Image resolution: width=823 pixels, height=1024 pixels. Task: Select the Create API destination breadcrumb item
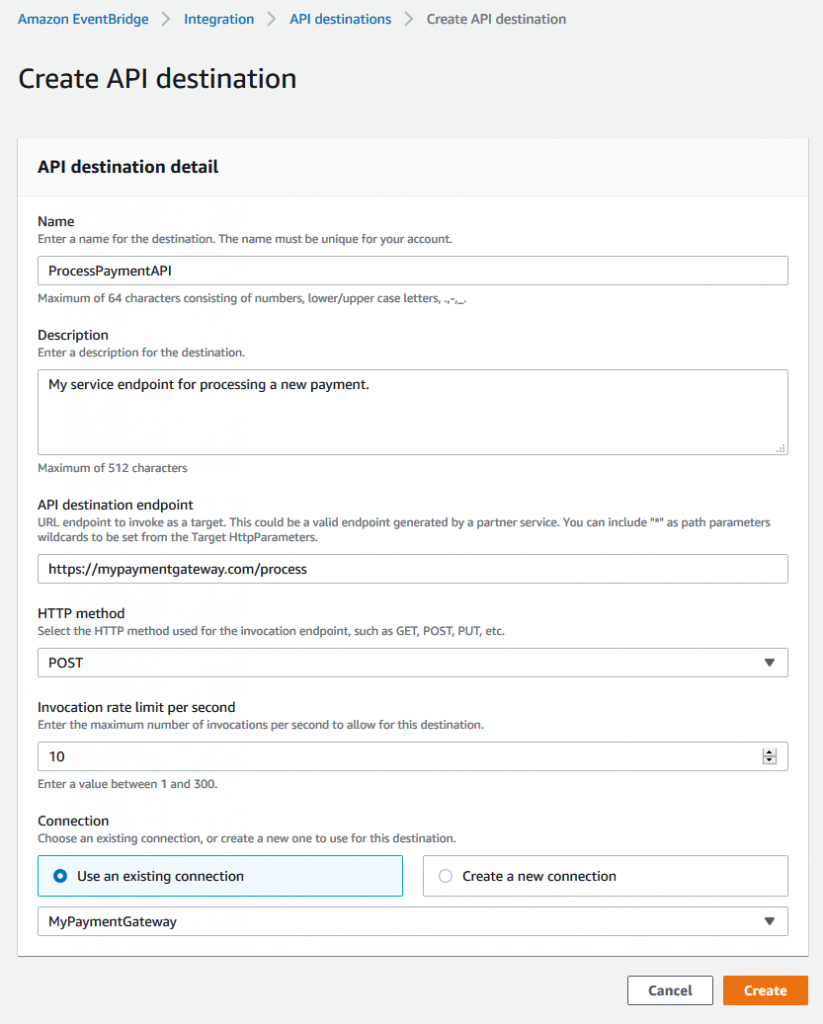tap(496, 18)
